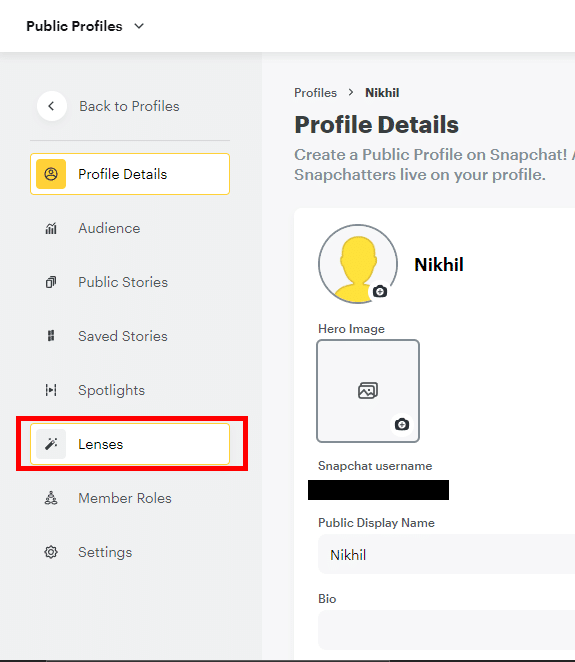
Task: Click the Public Stories stacked-cards icon
Action: click(51, 282)
